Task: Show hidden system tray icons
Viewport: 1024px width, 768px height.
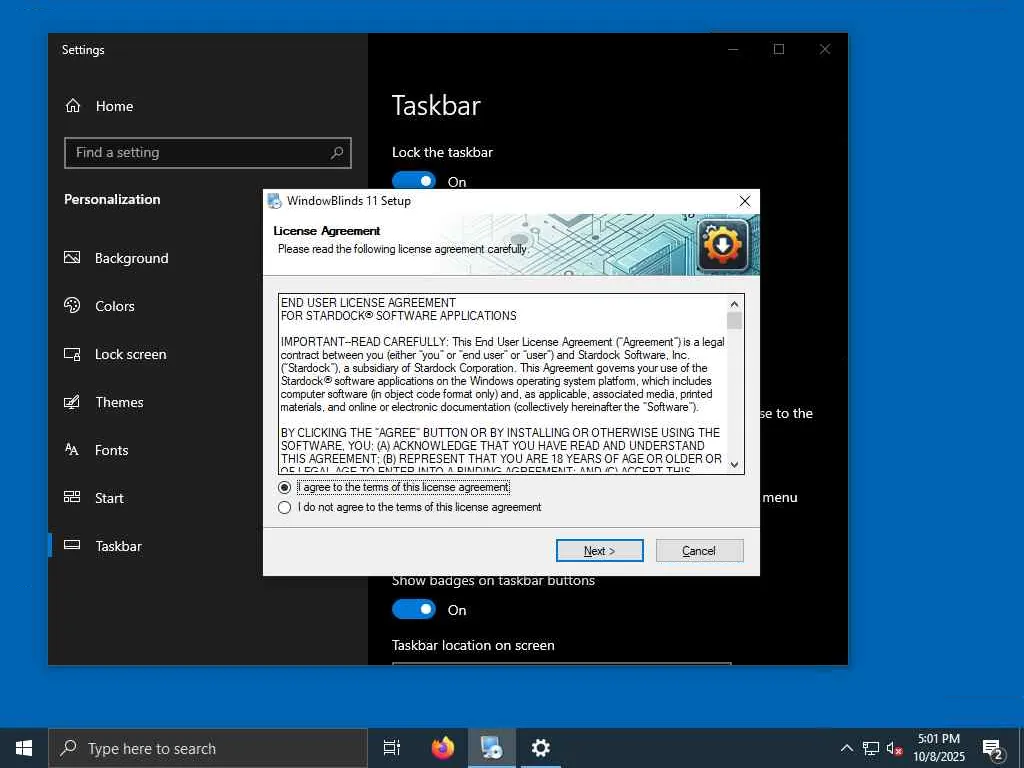Action: (x=846, y=748)
